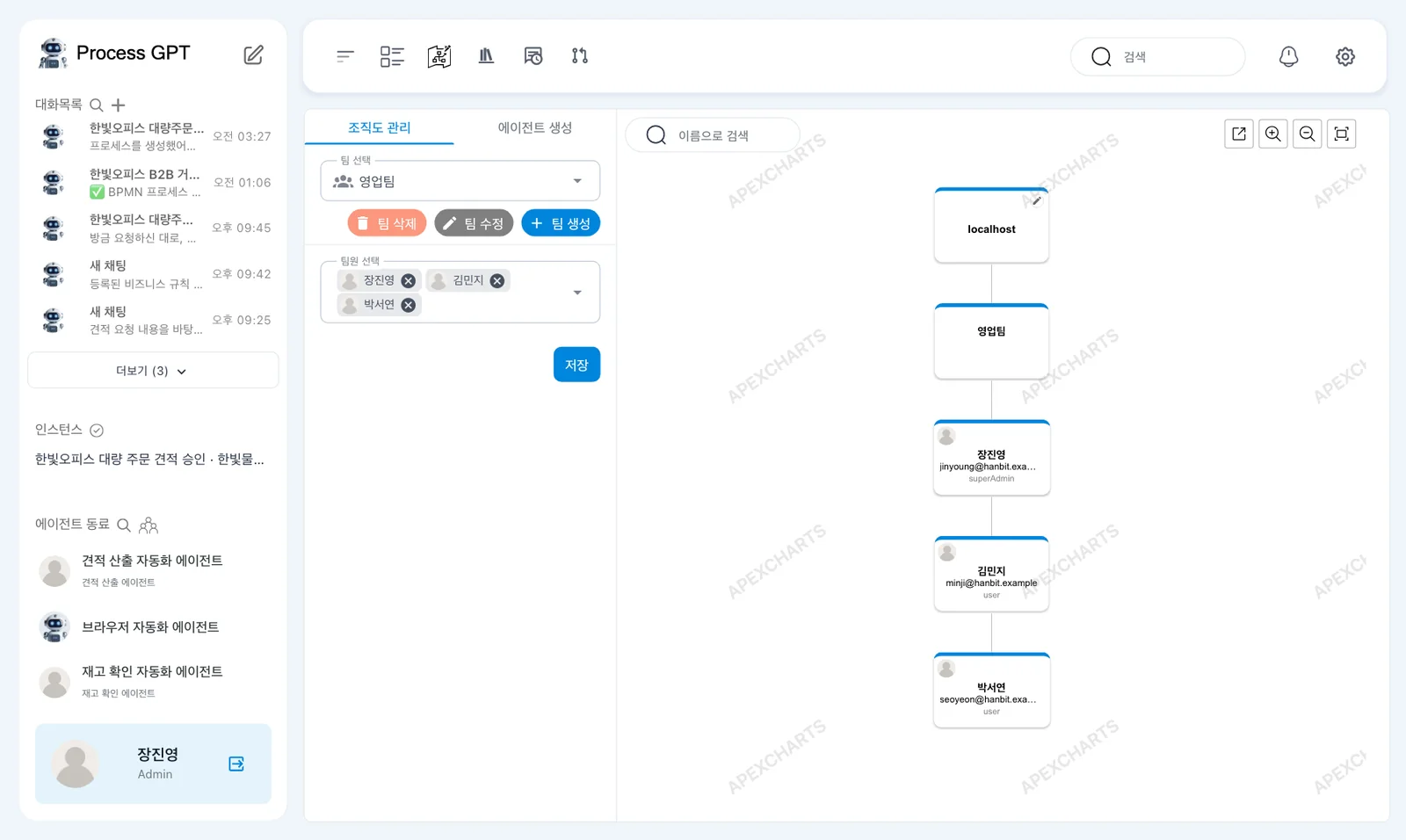Select the localhost node in chart
The image size is (1406, 840).
click(x=991, y=226)
